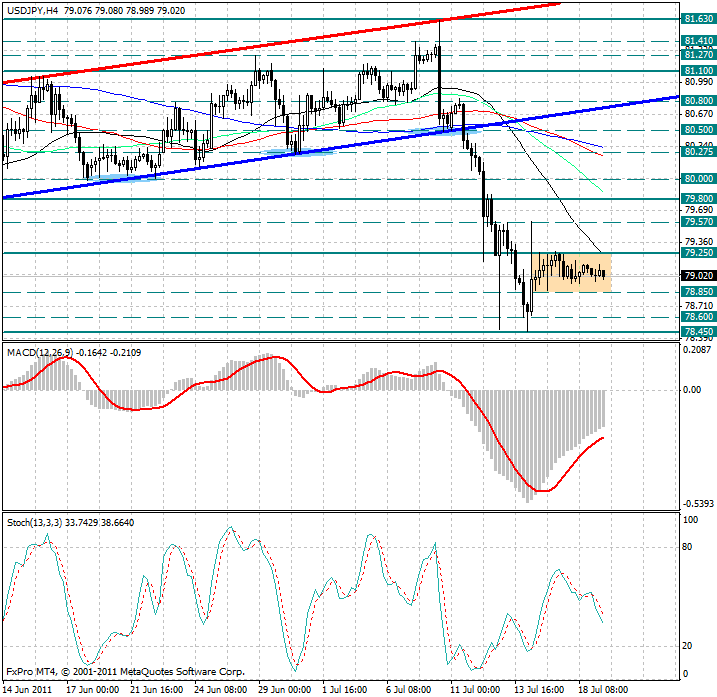Click the 29 Jun 00:00 time label
Screen dimensions: 717x697
(x=287, y=689)
